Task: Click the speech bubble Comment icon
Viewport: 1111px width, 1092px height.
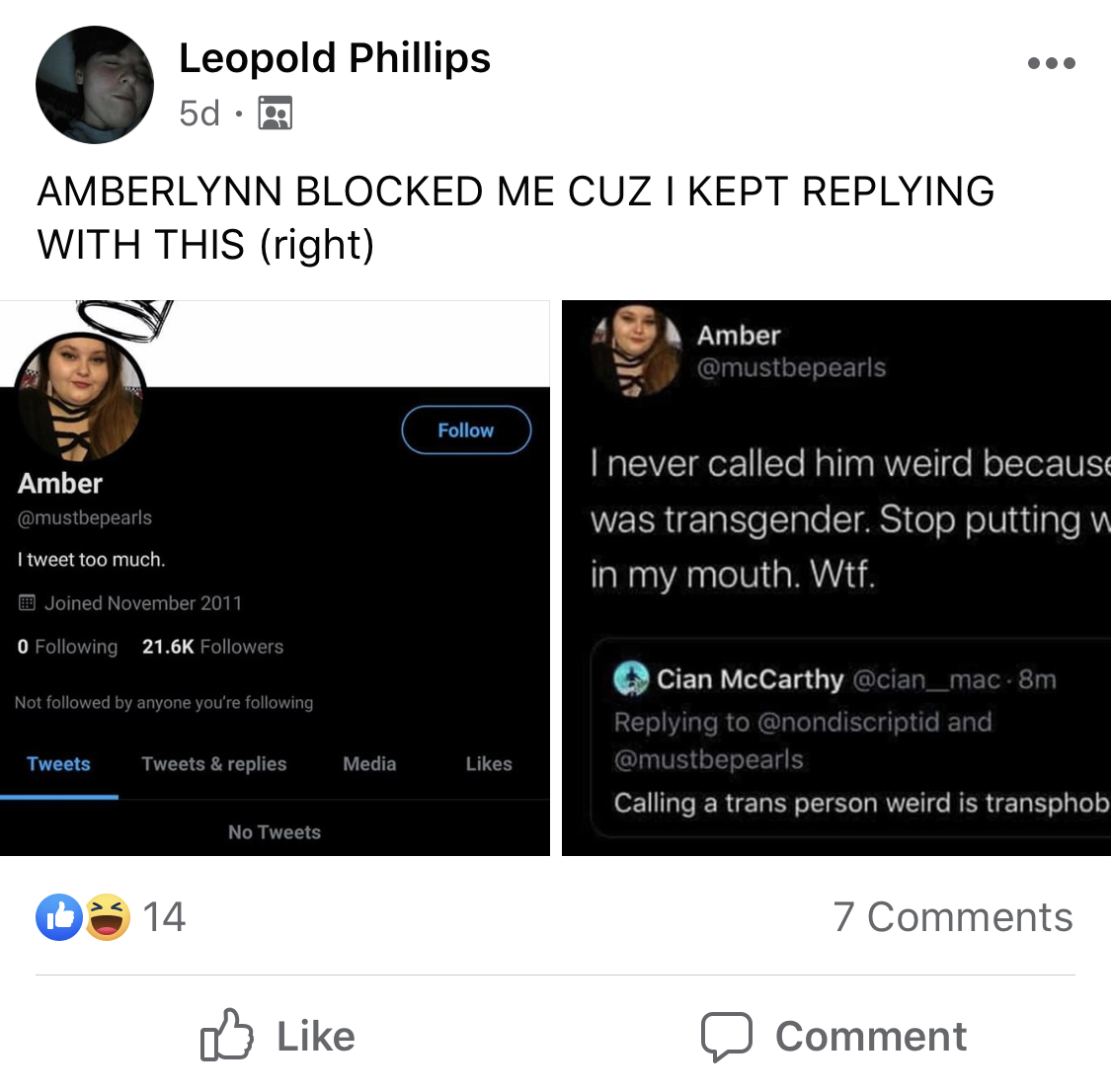Action: coord(727,1037)
